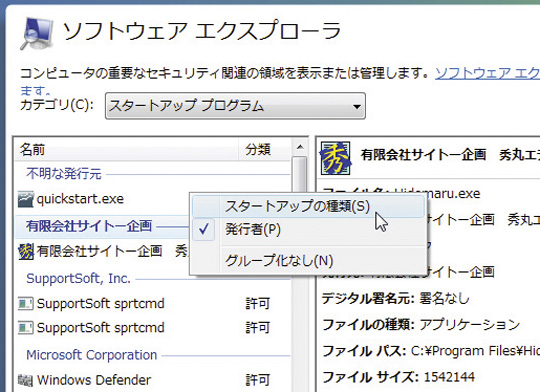Sort by the 分類 column header

point(264,150)
